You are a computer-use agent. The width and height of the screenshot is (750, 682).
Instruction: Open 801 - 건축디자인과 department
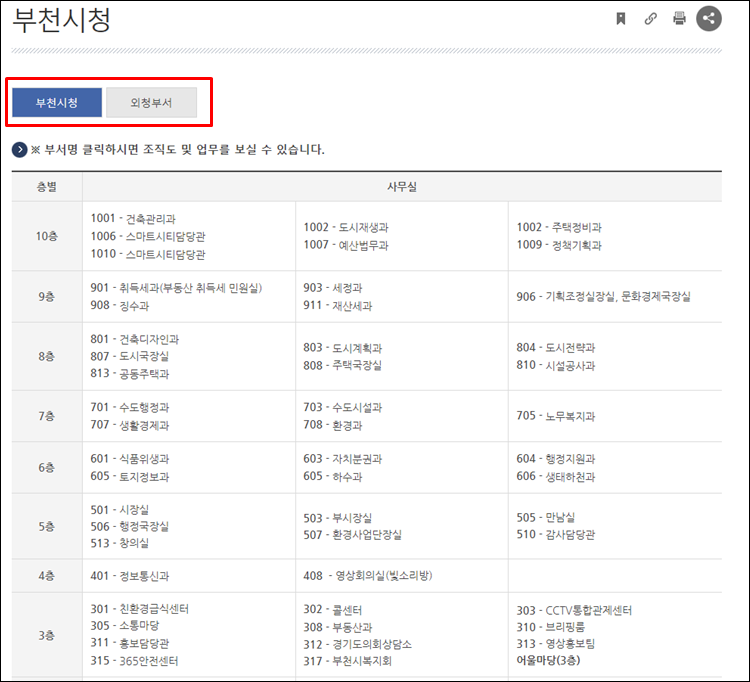[x=134, y=339]
